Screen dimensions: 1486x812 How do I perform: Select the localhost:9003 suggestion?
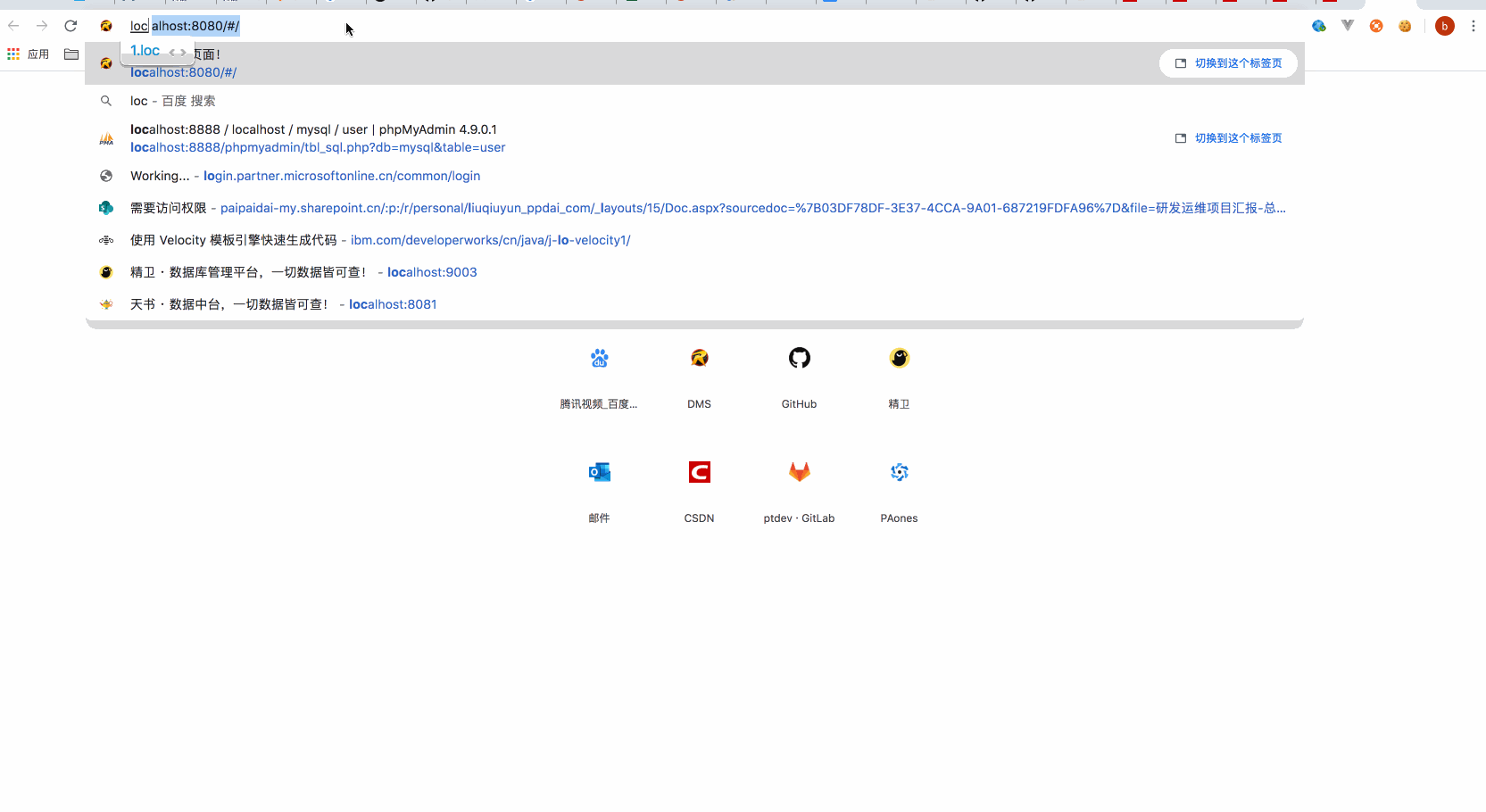point(694,272)
